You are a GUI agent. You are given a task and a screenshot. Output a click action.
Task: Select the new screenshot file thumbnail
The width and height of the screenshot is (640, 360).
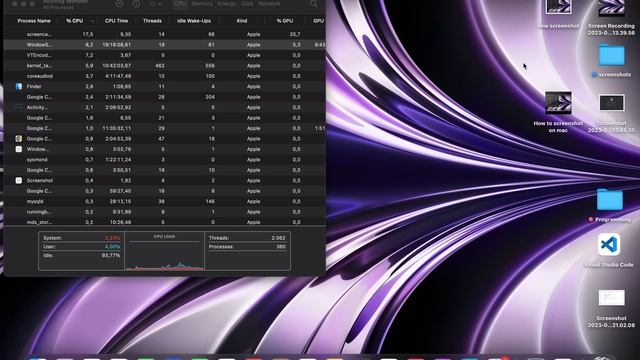click(x=558, y=7)
